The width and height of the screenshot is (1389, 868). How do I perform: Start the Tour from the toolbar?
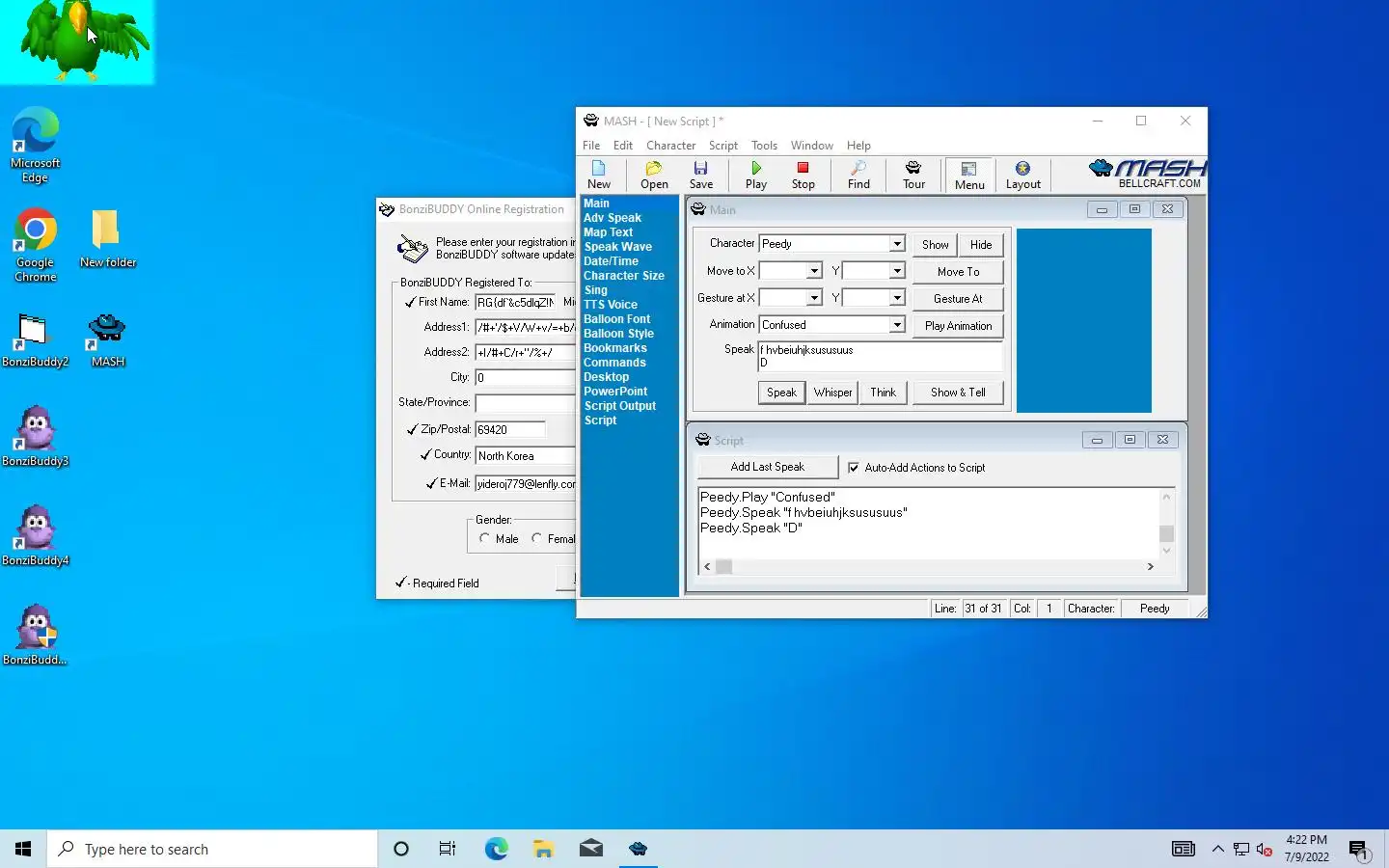click(x=913, y=176)
